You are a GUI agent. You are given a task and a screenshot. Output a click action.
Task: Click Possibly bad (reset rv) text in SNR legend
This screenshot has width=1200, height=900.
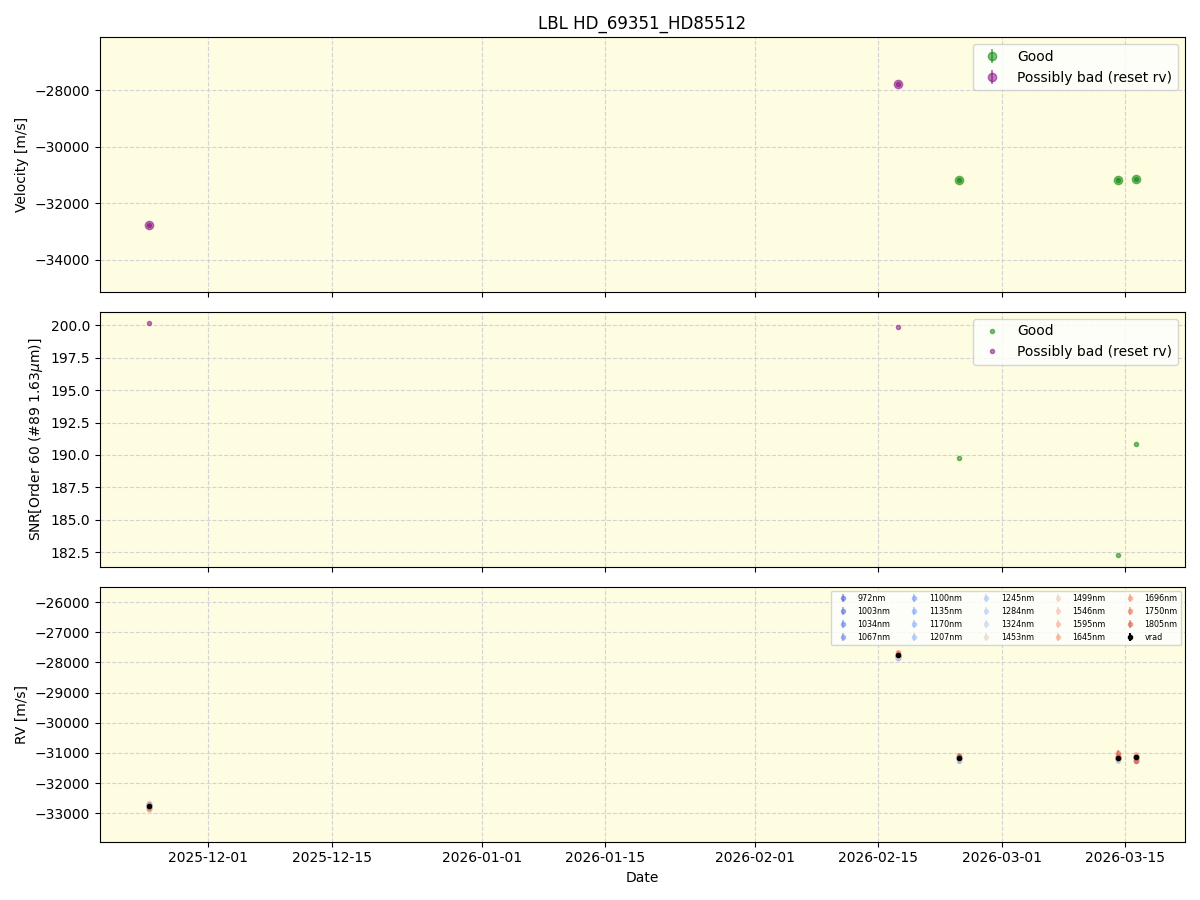tap(1092, 351)
